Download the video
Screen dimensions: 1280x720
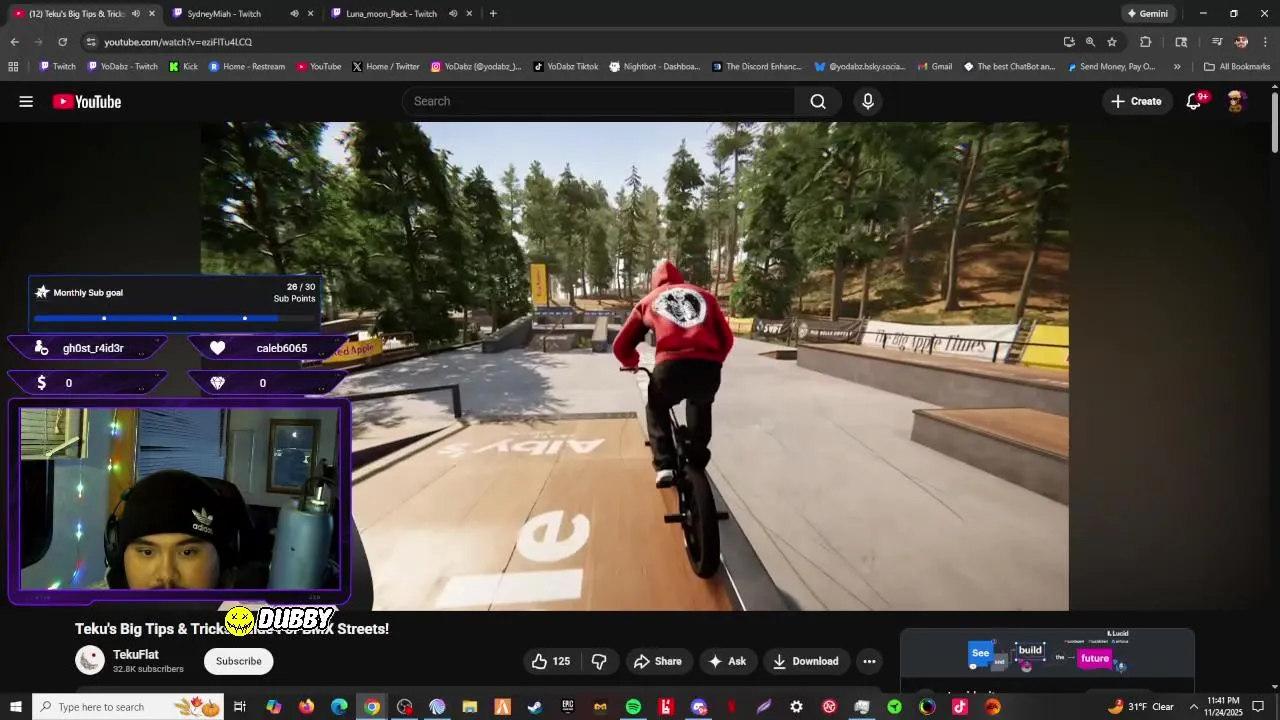(x=806, y=661)
